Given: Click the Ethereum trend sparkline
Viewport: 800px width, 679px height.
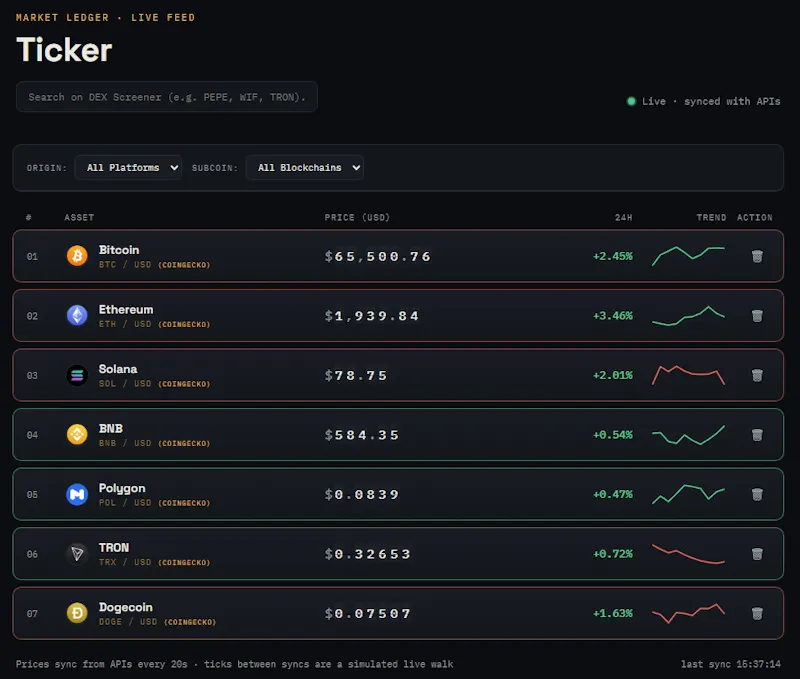Looking at the screenshot, I should [x=688, y=316].
